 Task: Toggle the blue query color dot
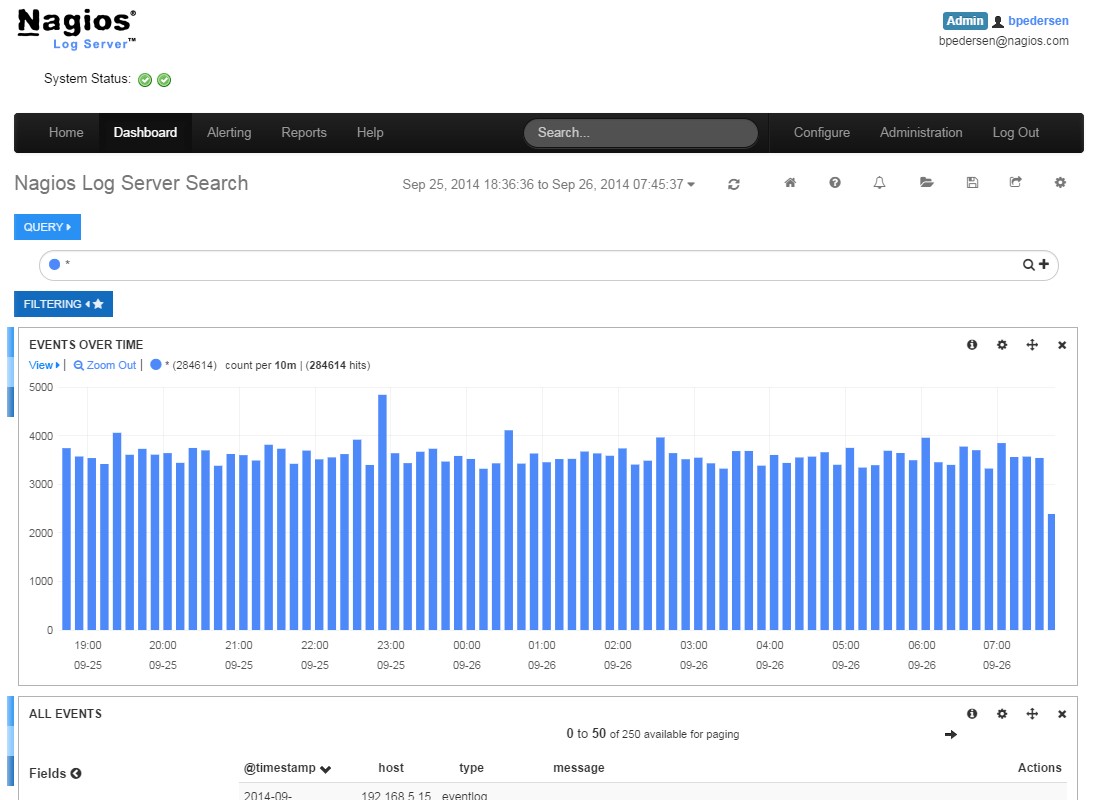pos(55,265)
